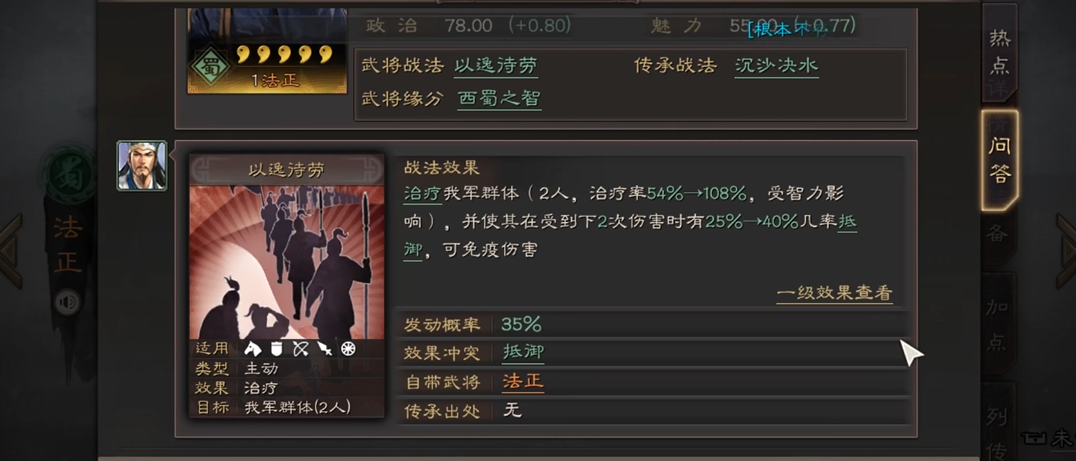
Task: Click Fa Zheng's small portrait avatar
Action: [142, 166]
